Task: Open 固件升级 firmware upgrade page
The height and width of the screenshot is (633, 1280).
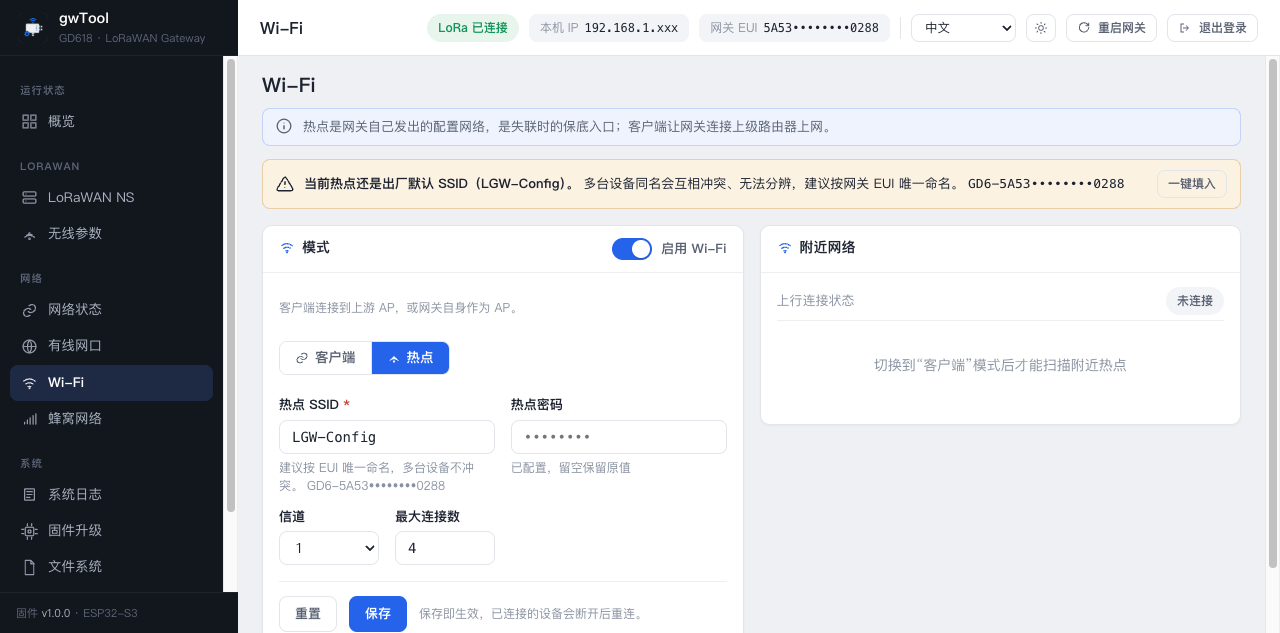Action: pyautogui.click(x=111, y=530)
